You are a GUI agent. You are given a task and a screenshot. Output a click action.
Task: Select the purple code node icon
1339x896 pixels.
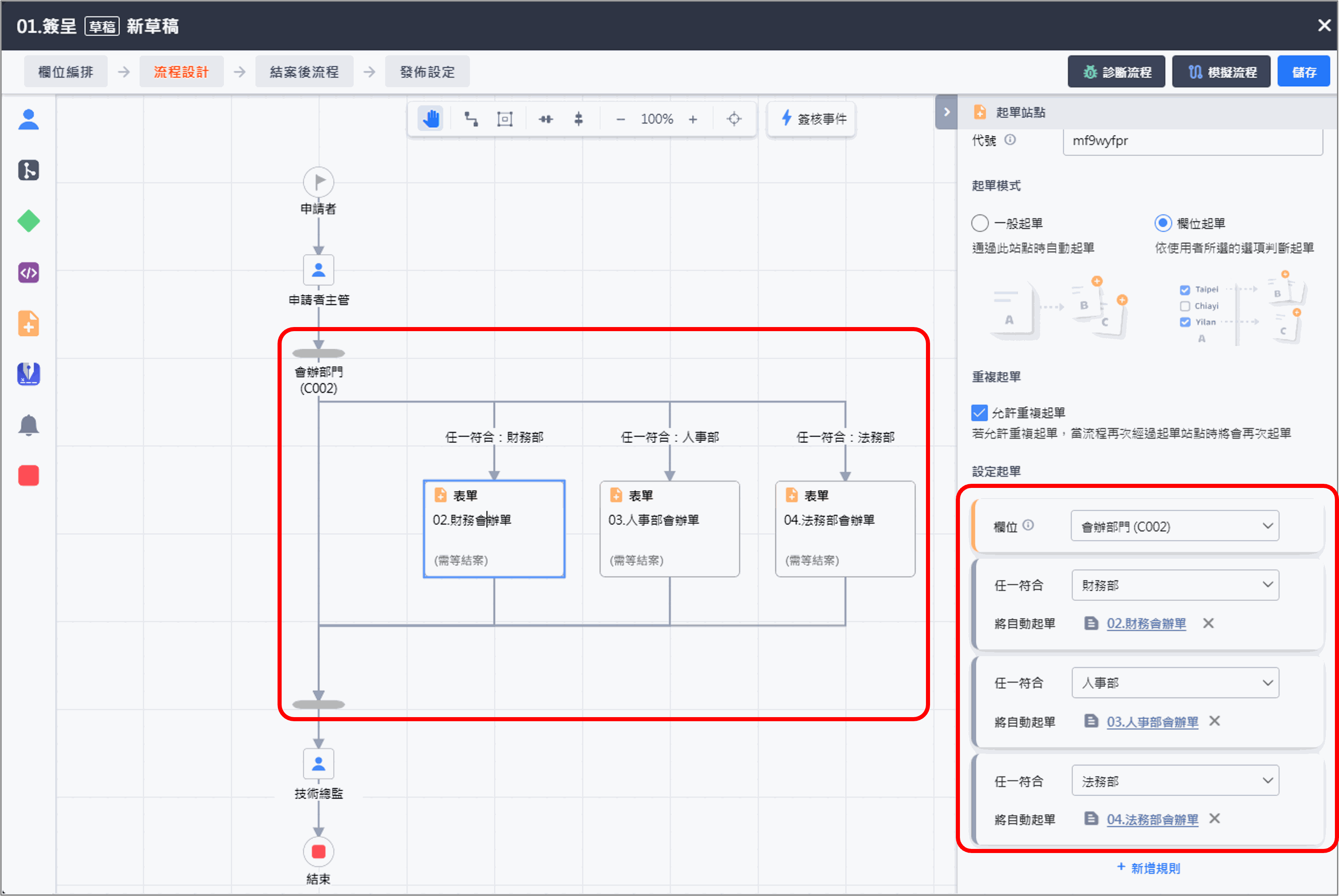click(x=29, y=273)
